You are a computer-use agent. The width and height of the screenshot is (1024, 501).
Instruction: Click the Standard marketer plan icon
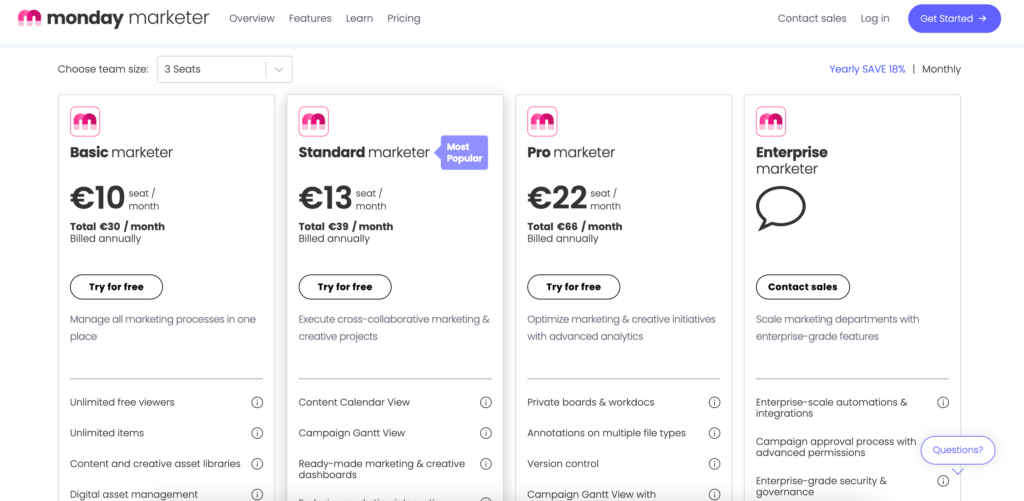[x=313, y=122]
